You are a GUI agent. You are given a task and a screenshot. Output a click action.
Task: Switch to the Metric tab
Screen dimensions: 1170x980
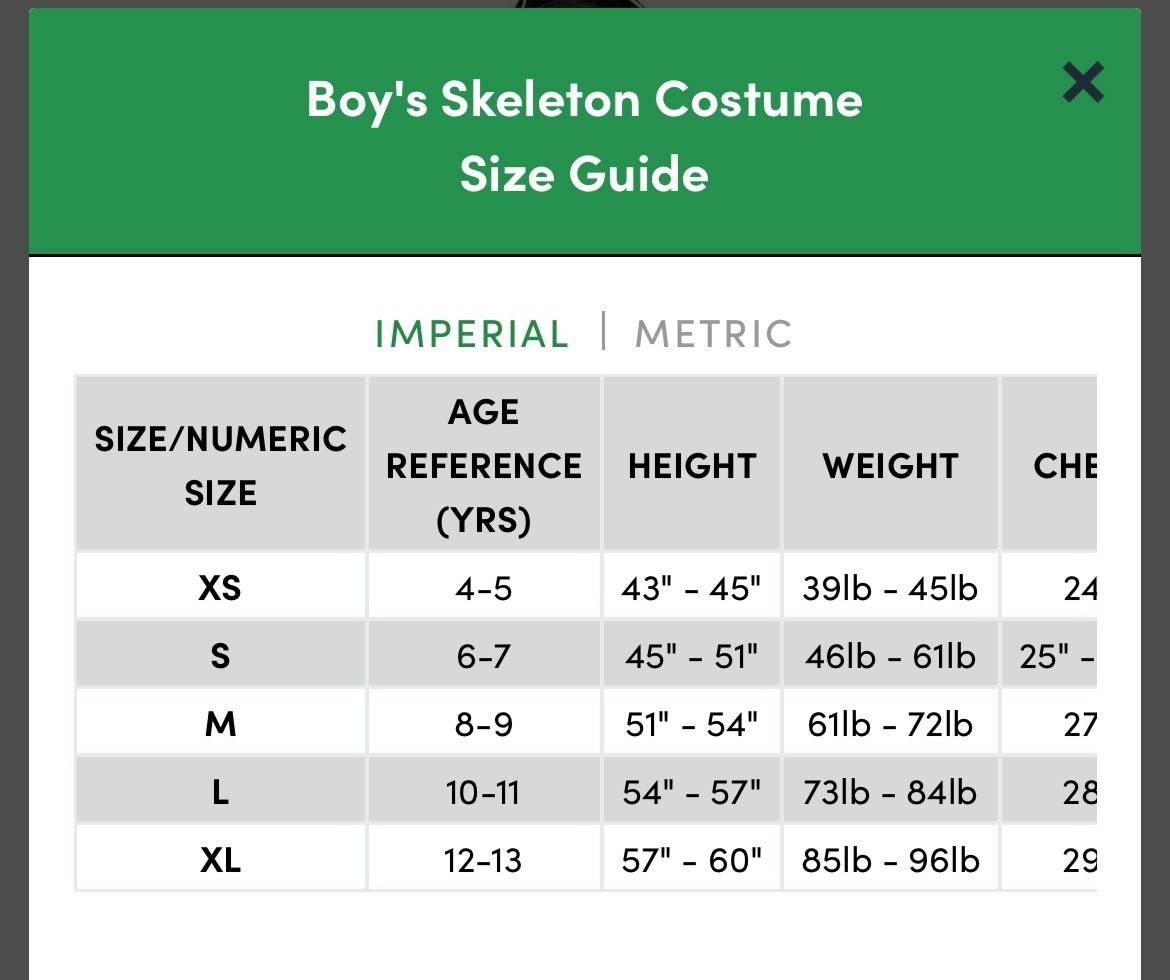click(713, 333)
